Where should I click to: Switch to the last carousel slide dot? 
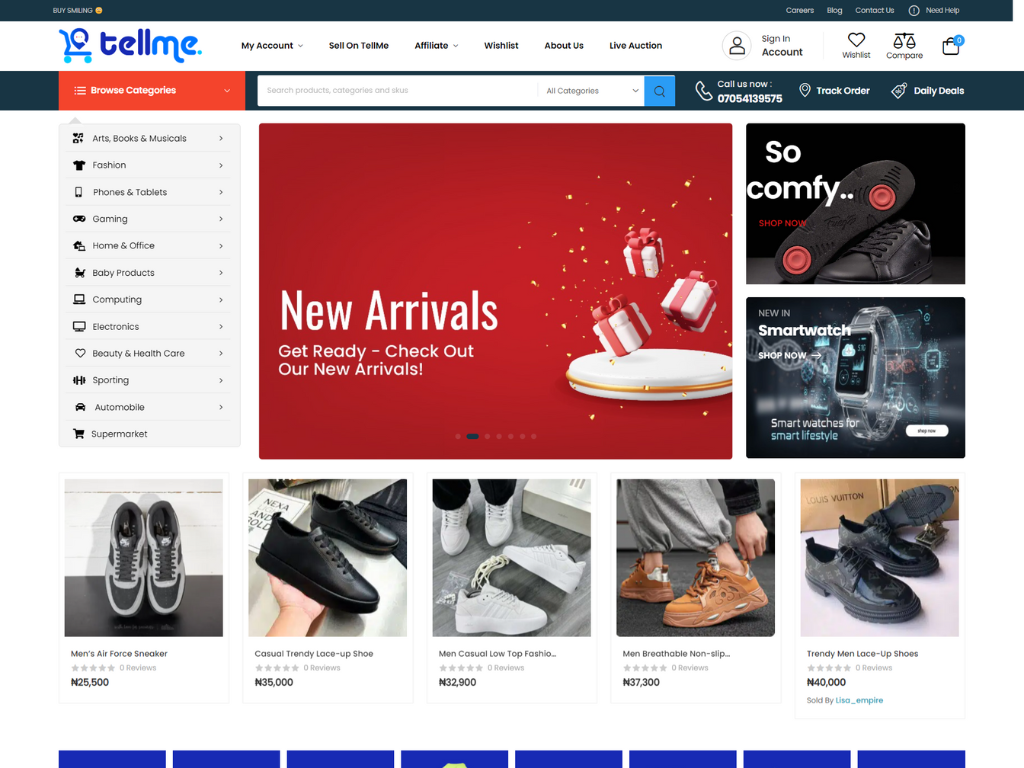coord(534,436)
